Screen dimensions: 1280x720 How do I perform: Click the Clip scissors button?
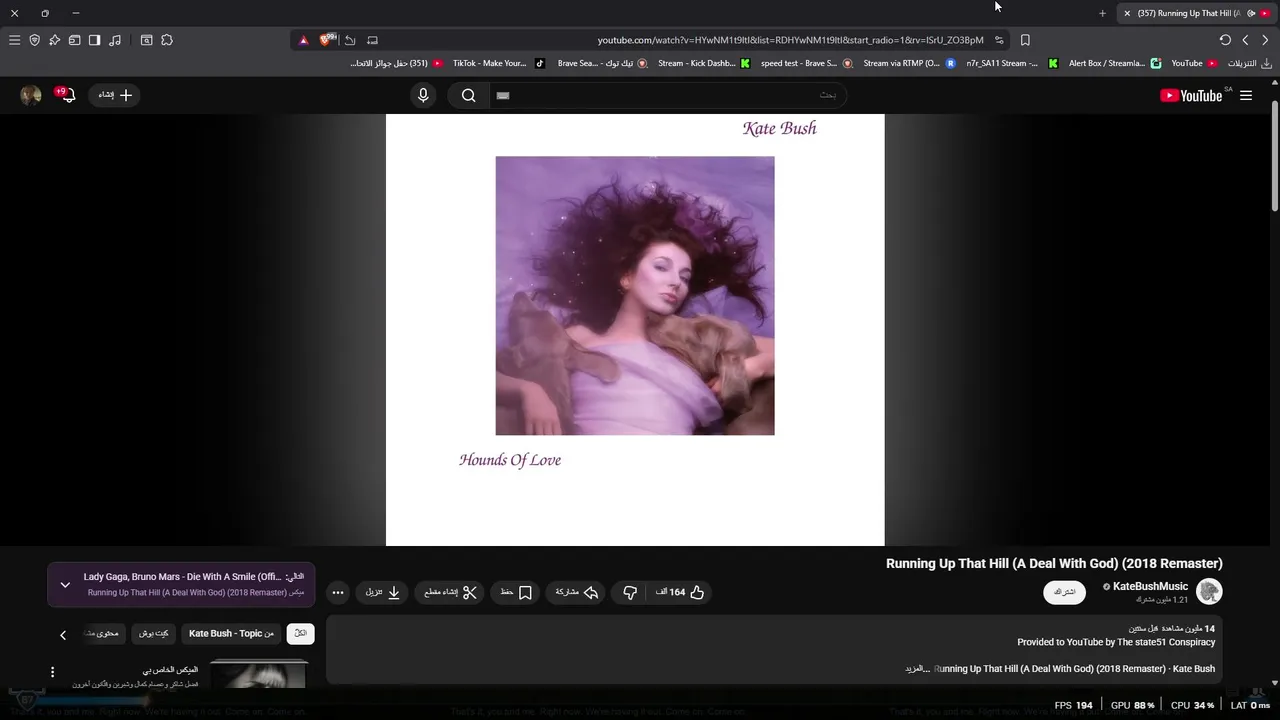(450, 592)
